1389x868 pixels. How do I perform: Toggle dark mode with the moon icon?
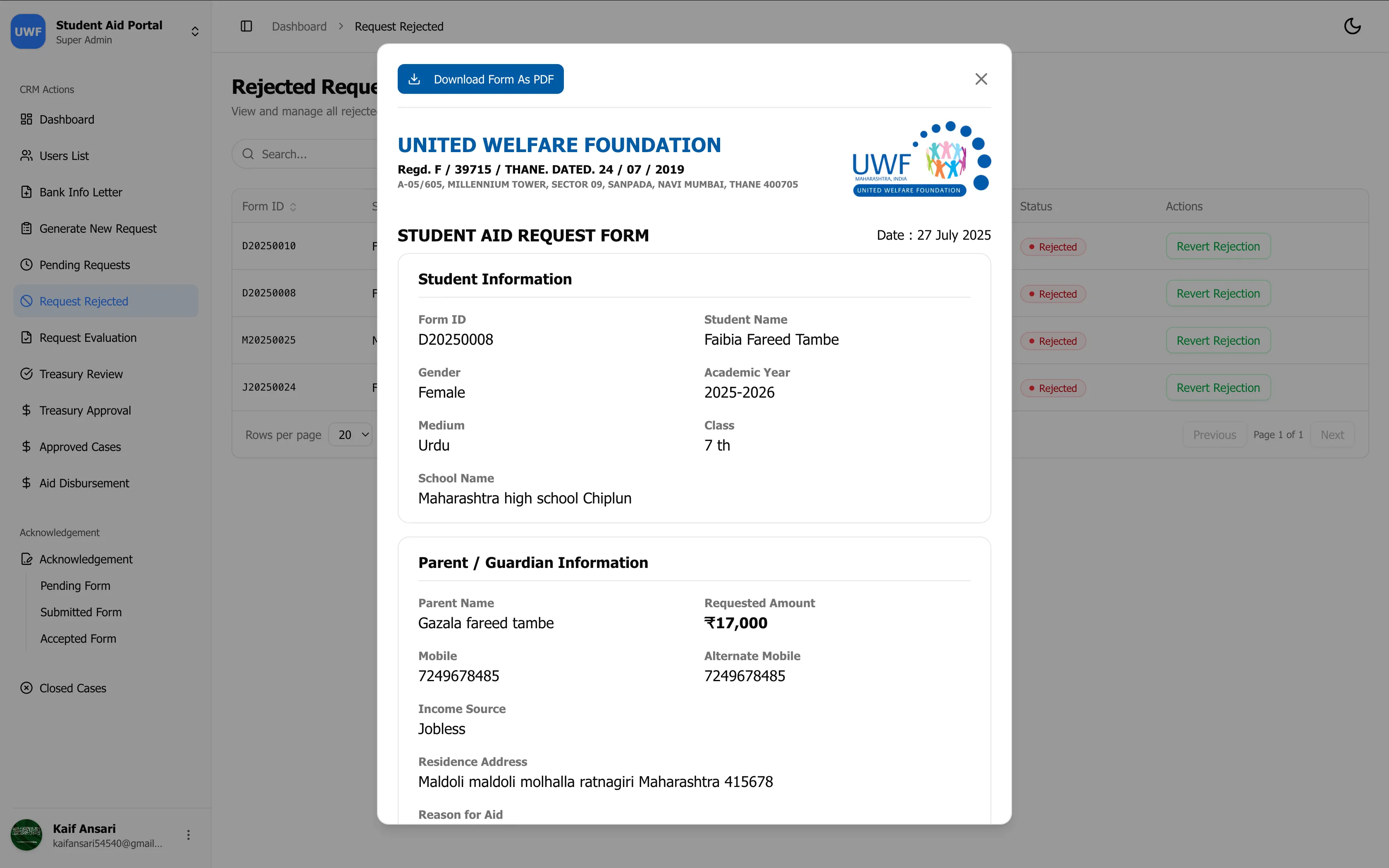(x=1352, y=26)
